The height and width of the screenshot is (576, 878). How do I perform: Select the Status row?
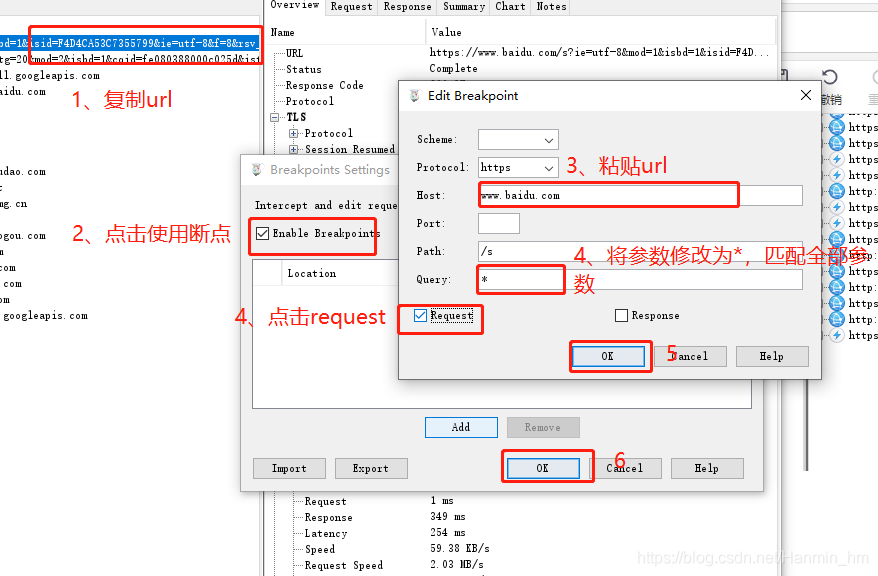(x=303, y=69)
